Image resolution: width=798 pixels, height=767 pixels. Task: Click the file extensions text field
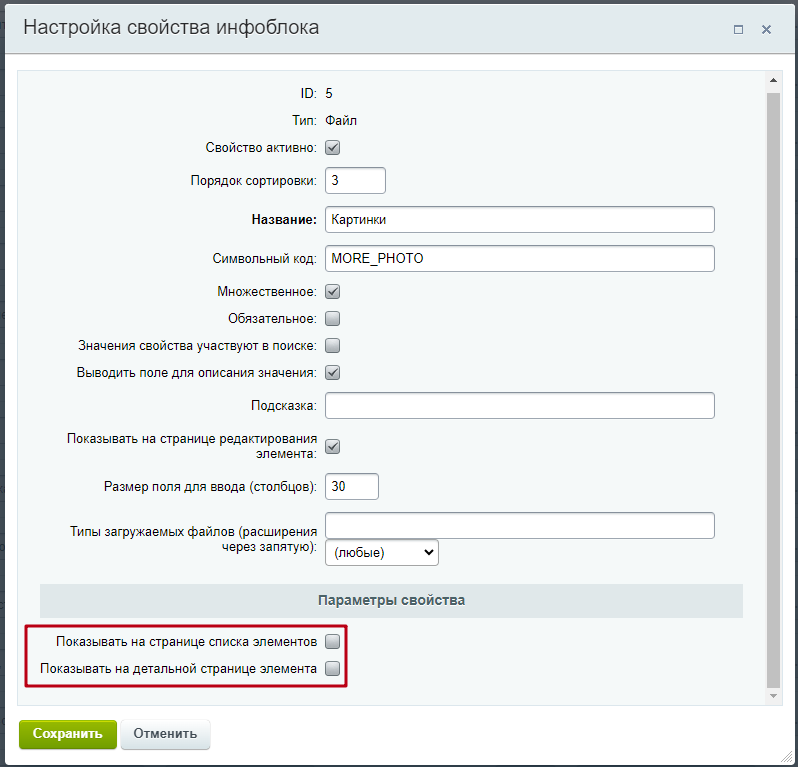point(520,526)
